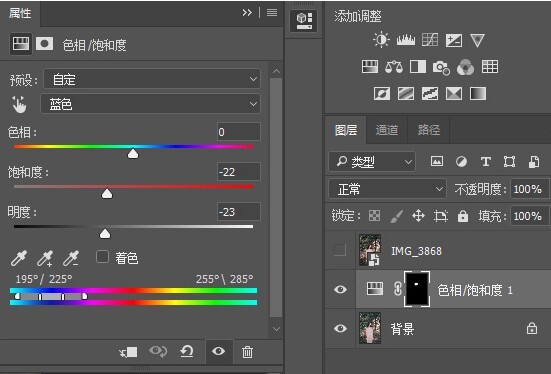Image resolution: width=551 pixels, height=374 pixels.
Task: Select the subtract-from-sample eyedropper
Action: [71, 258]
